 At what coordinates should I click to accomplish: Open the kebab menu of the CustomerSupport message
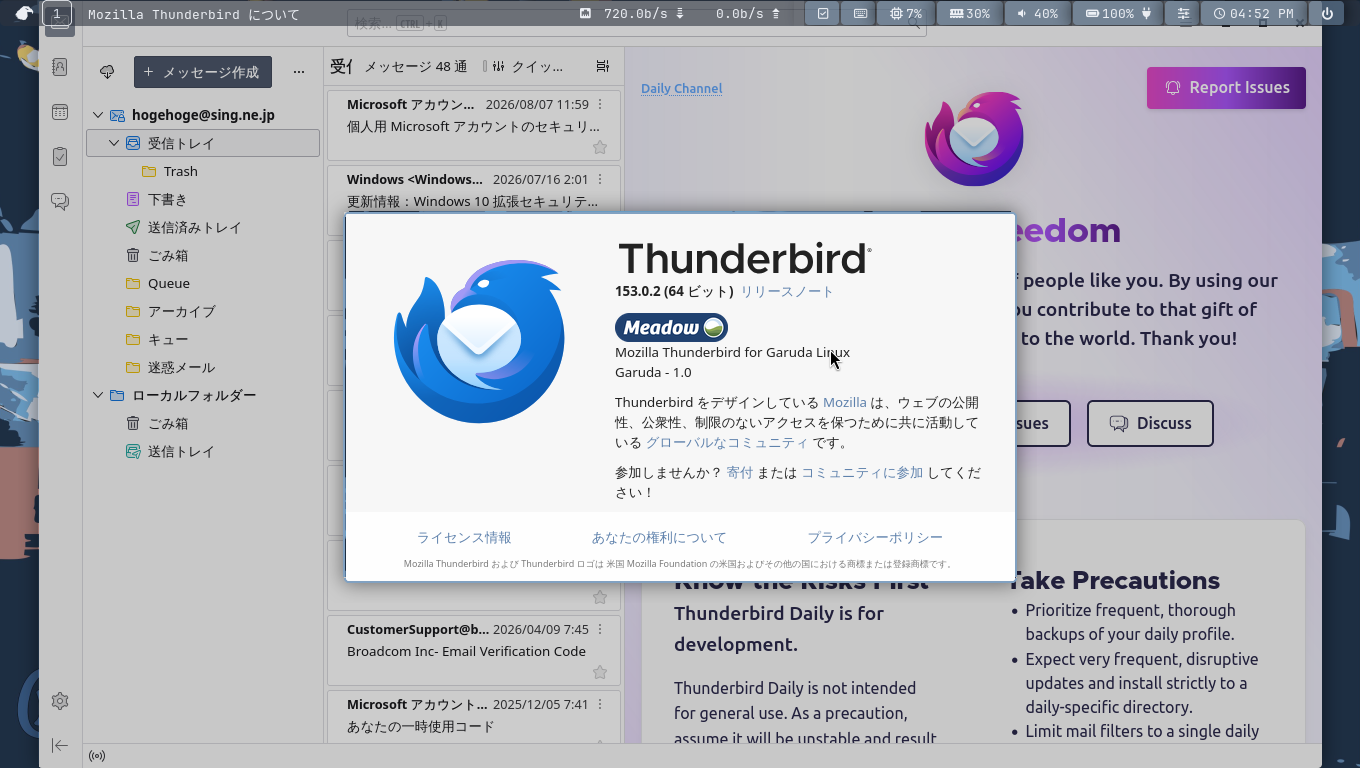600,629
